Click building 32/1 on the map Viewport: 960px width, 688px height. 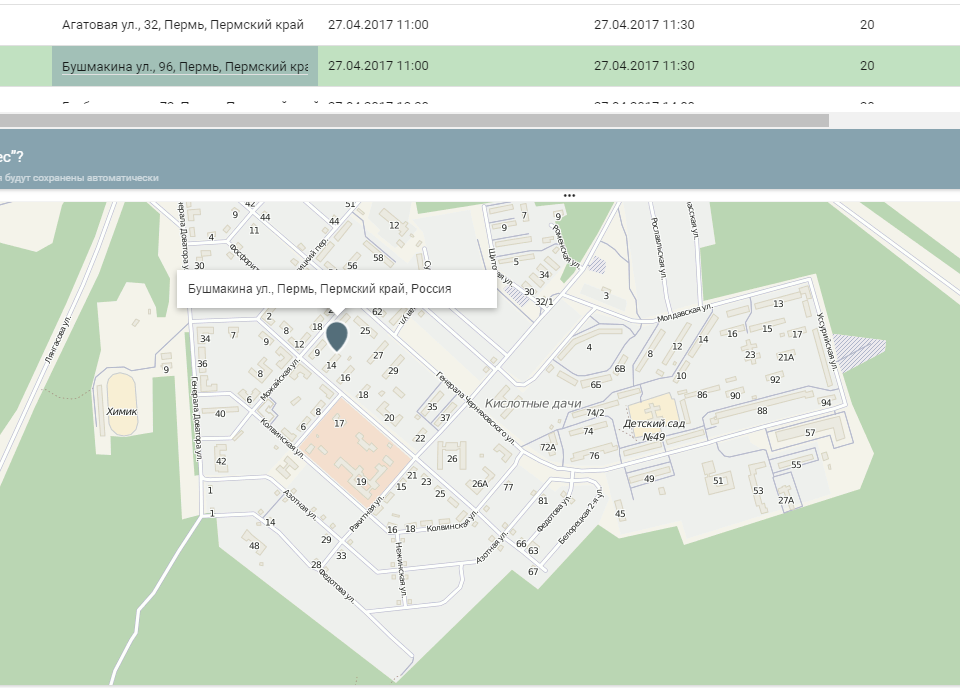(x=544, y=301)
